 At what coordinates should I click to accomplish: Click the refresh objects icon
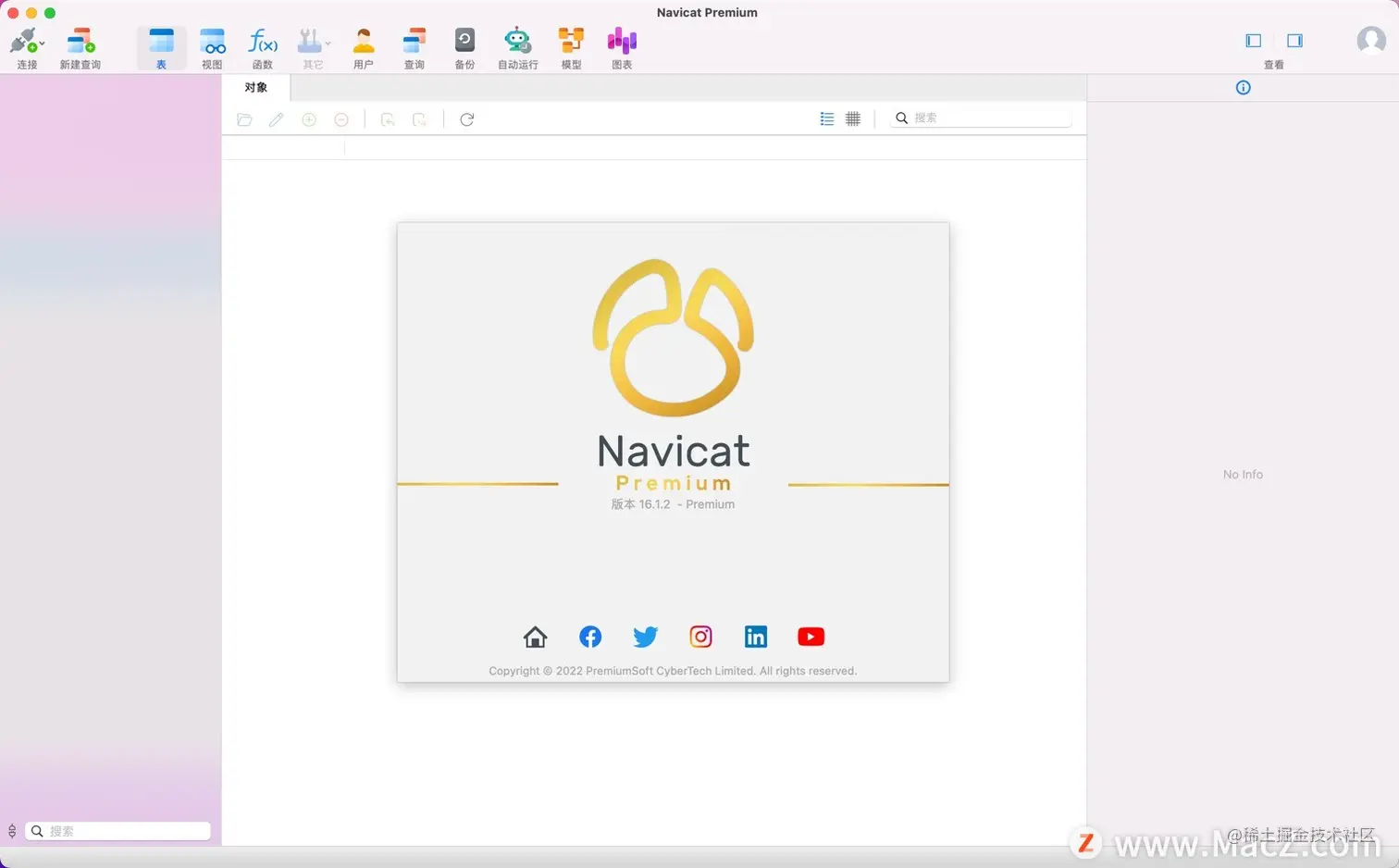(467, 119)
